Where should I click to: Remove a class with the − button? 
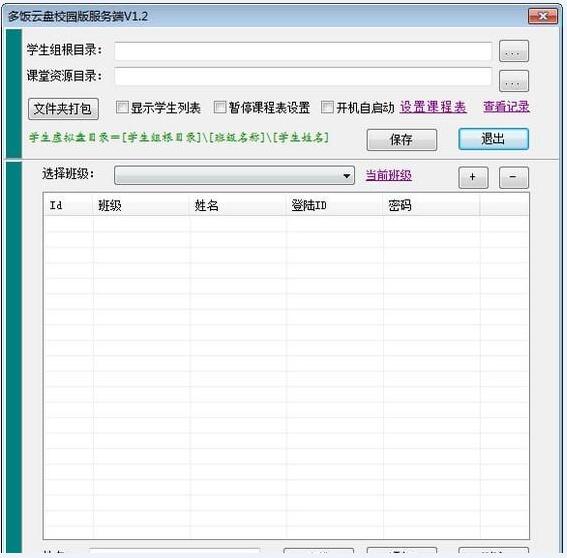coord(513,177)
